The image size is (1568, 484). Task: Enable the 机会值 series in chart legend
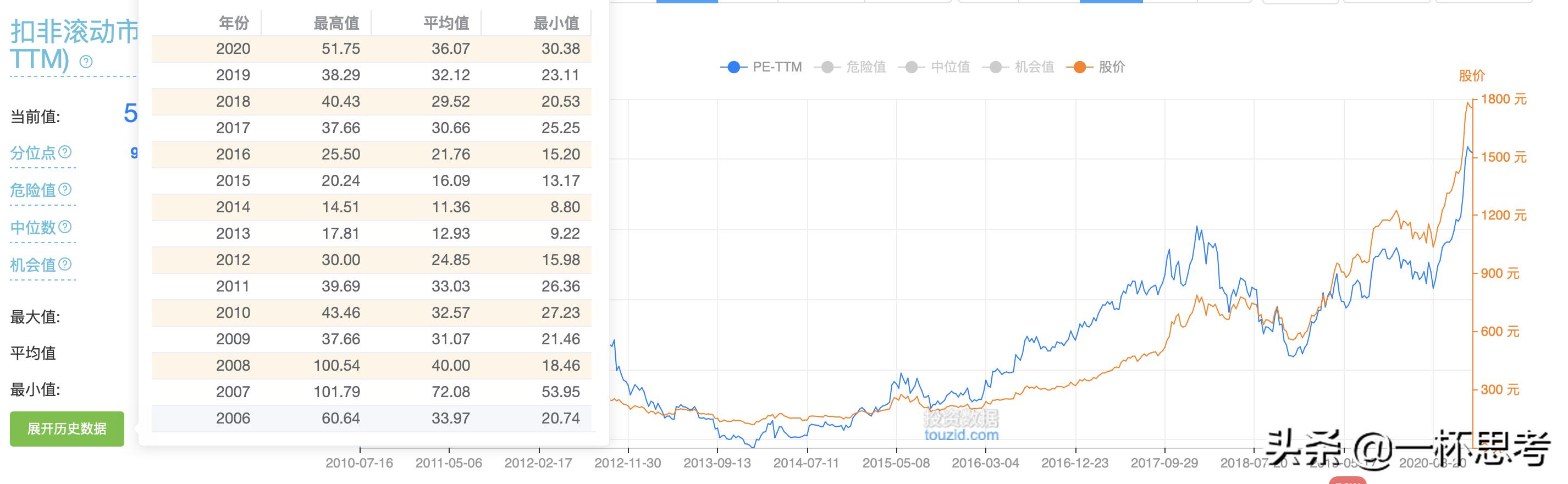click(x=1018, y=67)
